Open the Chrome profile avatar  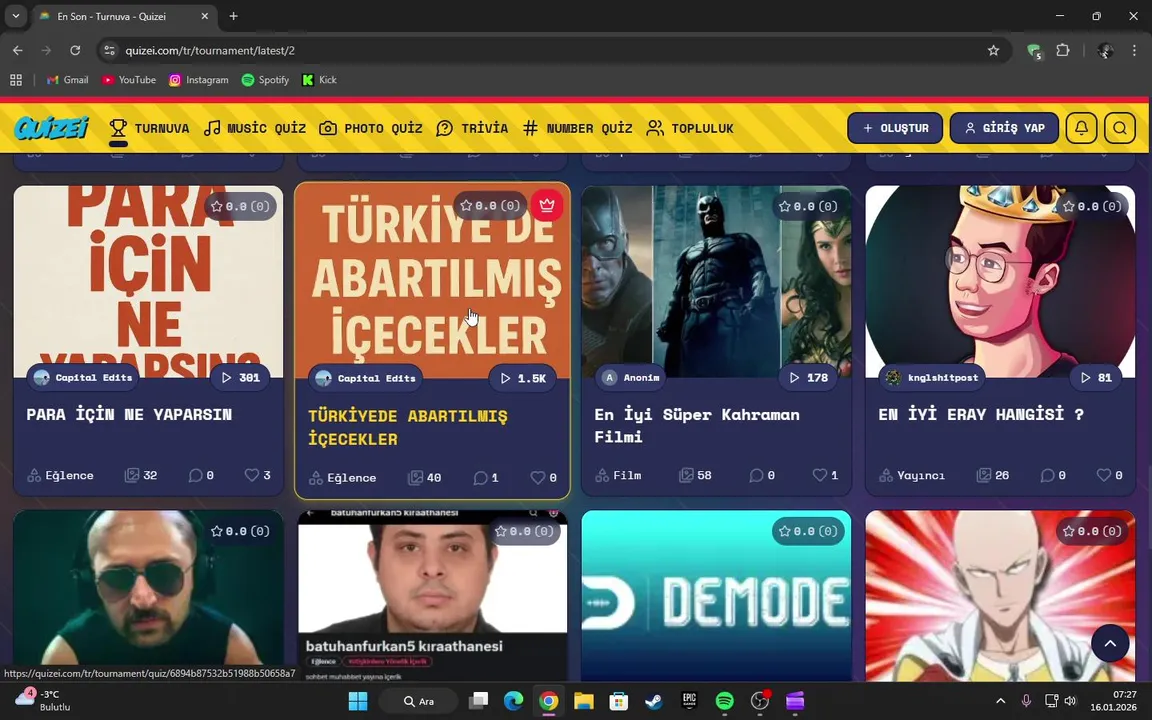(1105, 51)
